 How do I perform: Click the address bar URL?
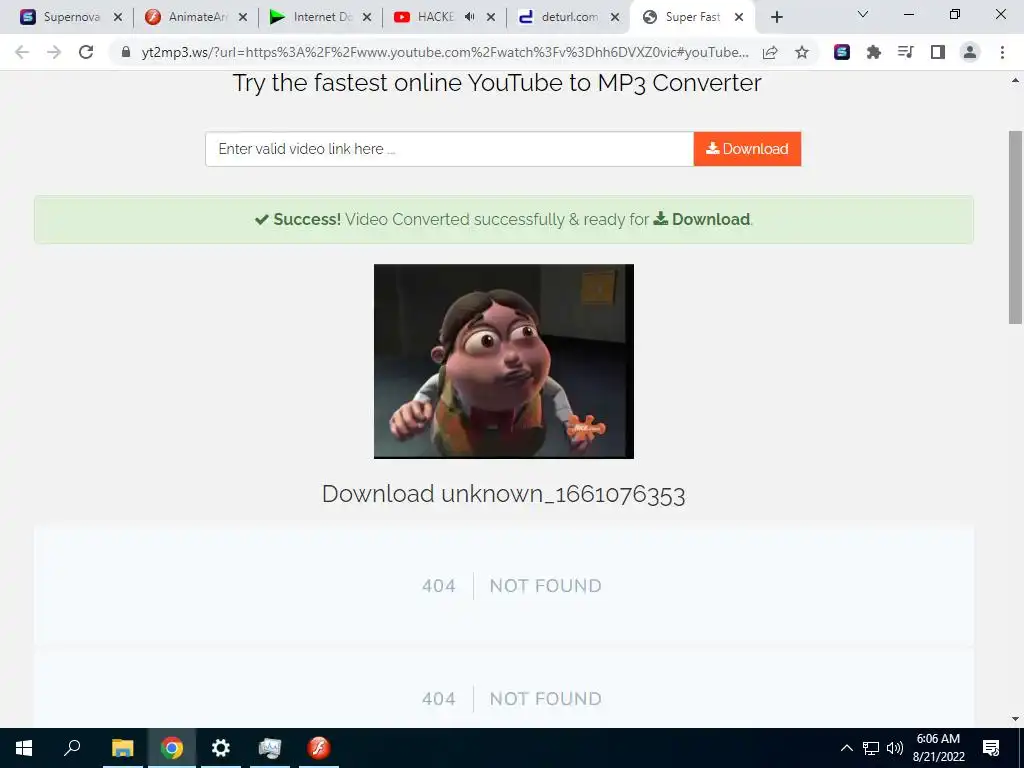coord(445,52)
